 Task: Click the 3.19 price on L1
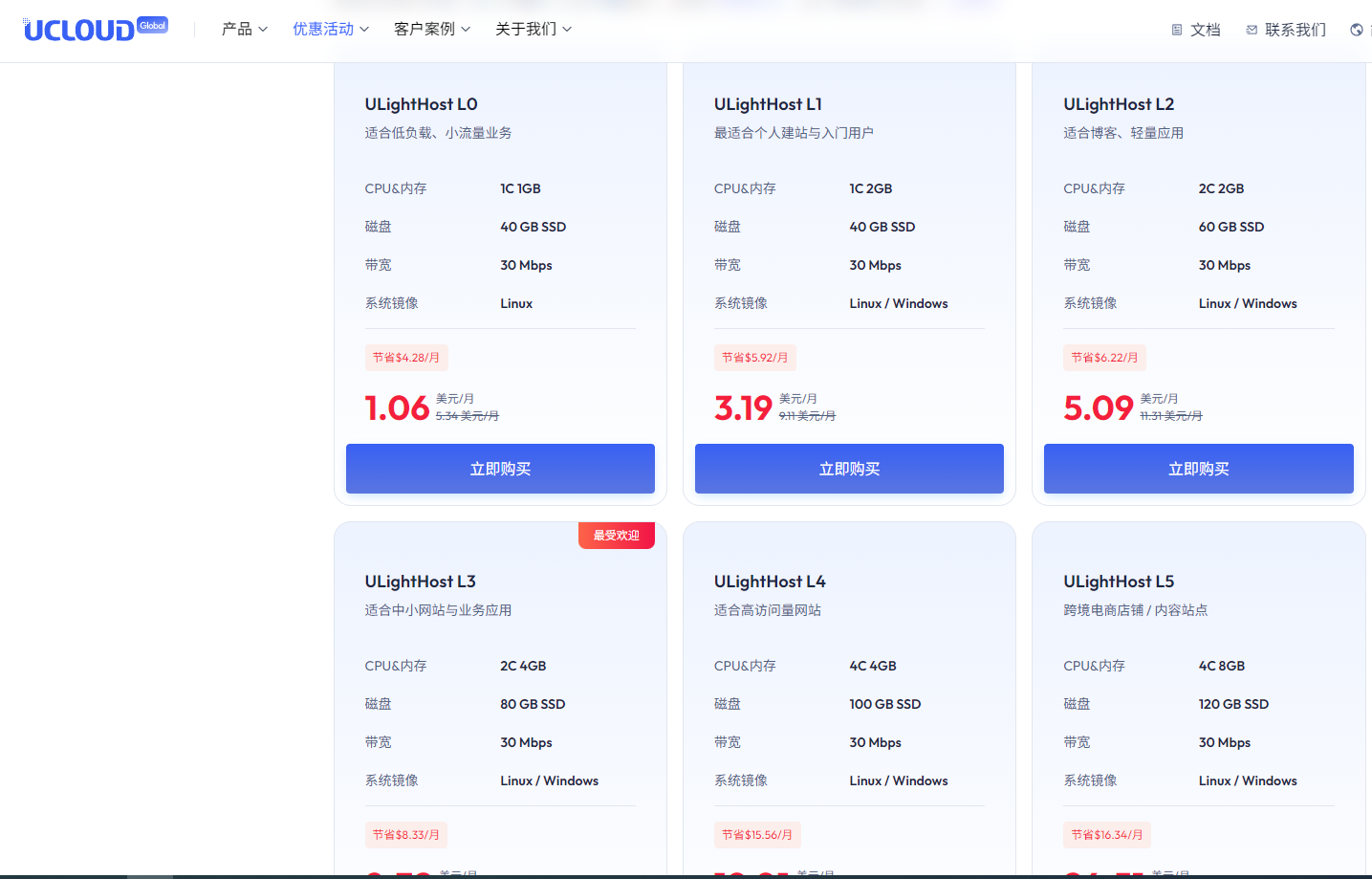(743, 408)
